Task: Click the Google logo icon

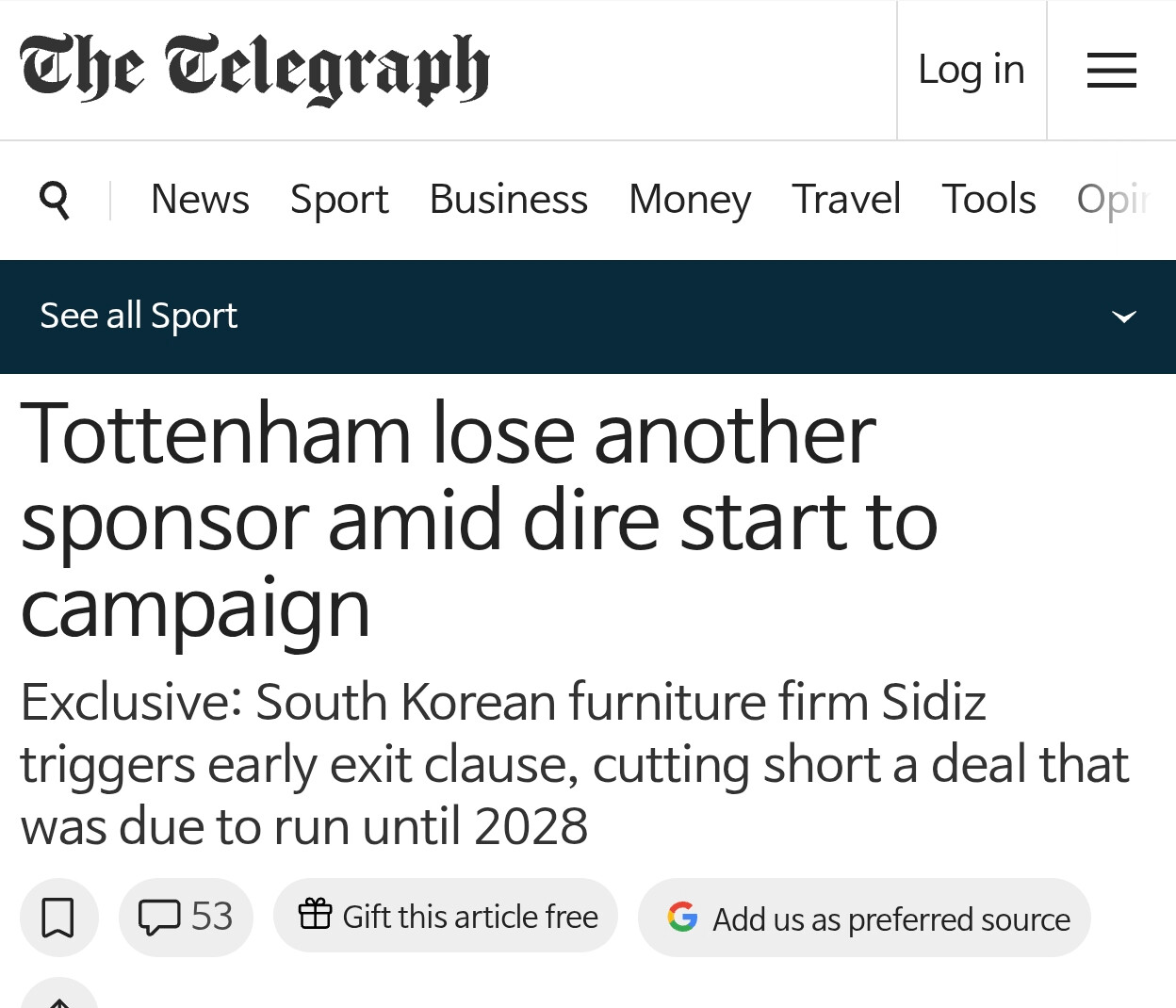Action: [682, 917]
